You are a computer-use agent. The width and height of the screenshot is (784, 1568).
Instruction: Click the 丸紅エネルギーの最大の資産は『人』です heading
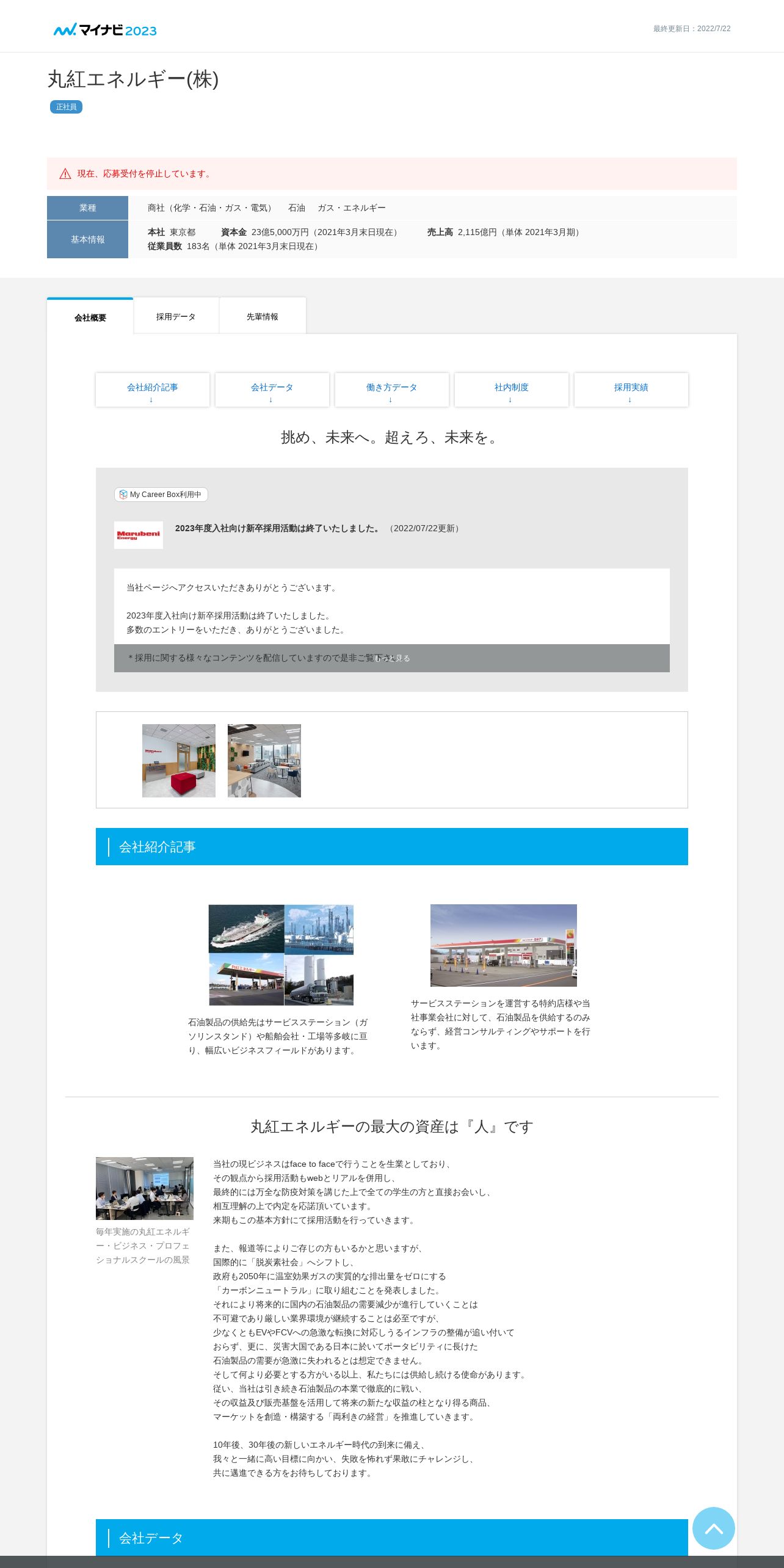click(392, 1127)
